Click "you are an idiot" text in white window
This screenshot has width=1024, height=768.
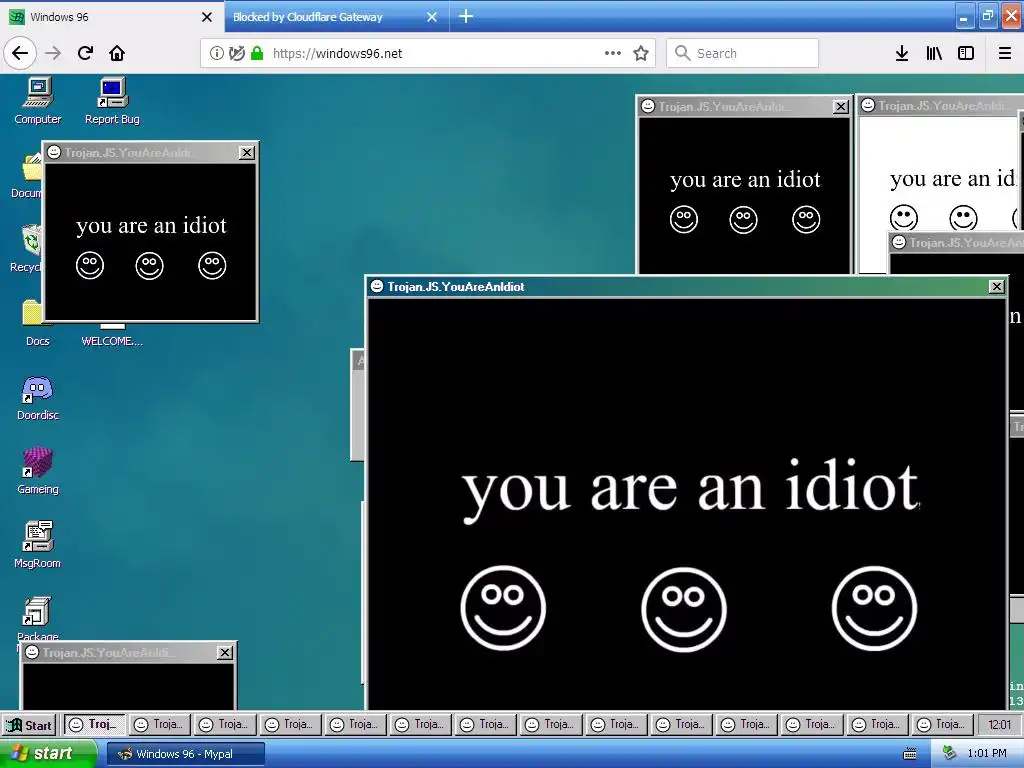click(953, 178)
